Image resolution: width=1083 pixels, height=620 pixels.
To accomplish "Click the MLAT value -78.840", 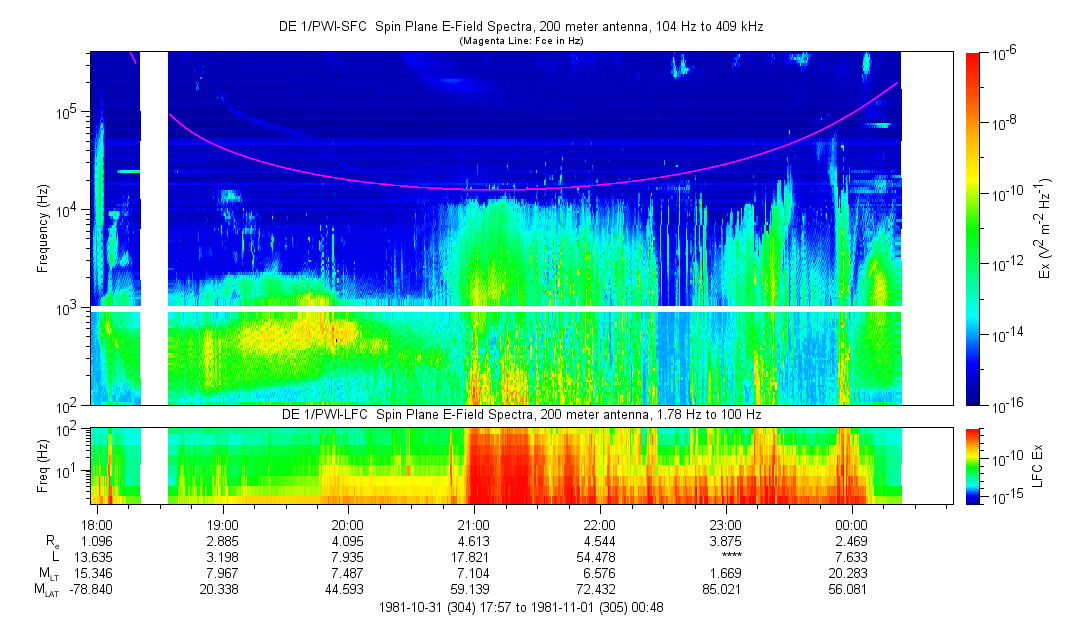I will coord(91,589).
